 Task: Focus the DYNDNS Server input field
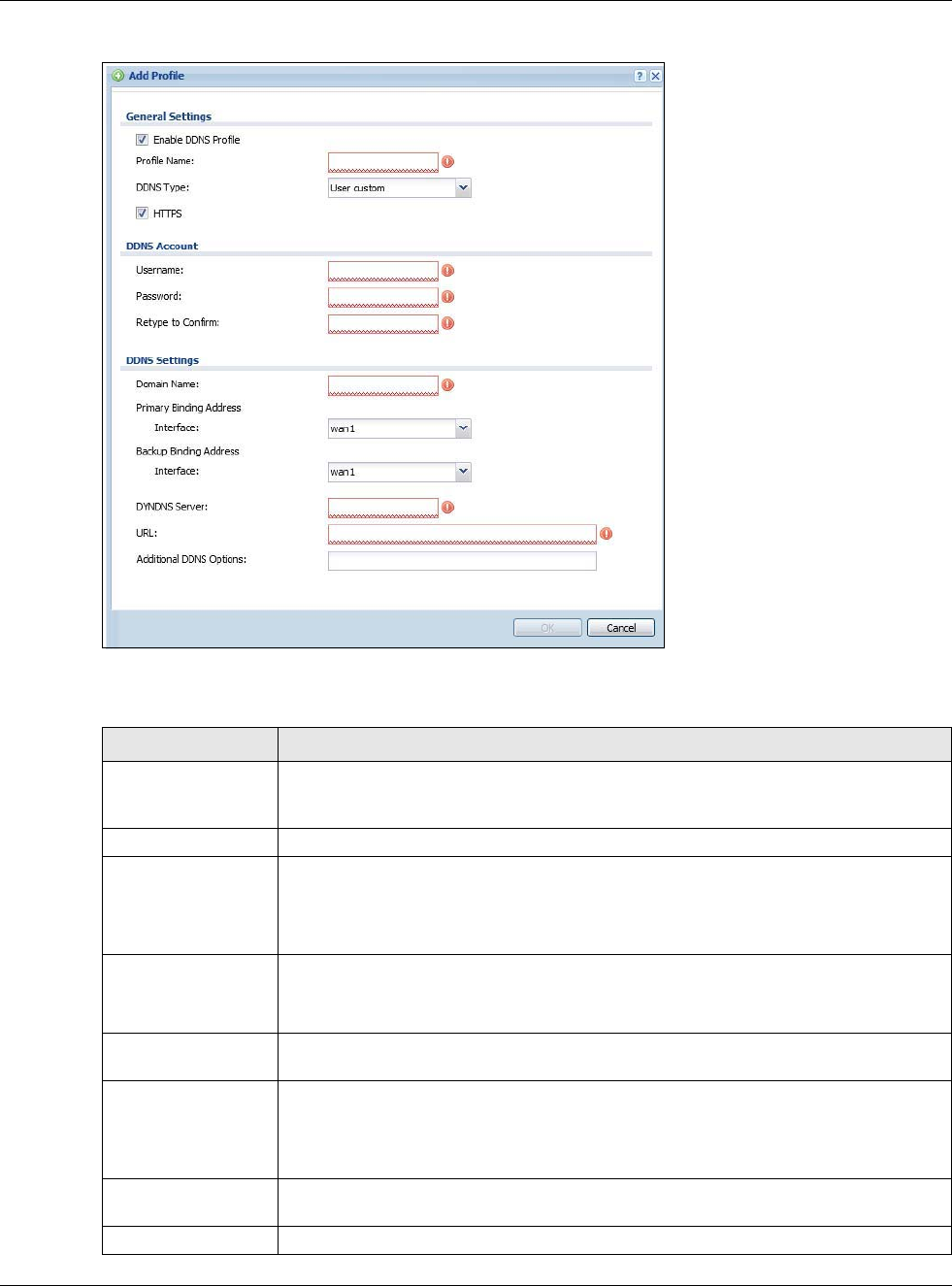click(383, 508)
